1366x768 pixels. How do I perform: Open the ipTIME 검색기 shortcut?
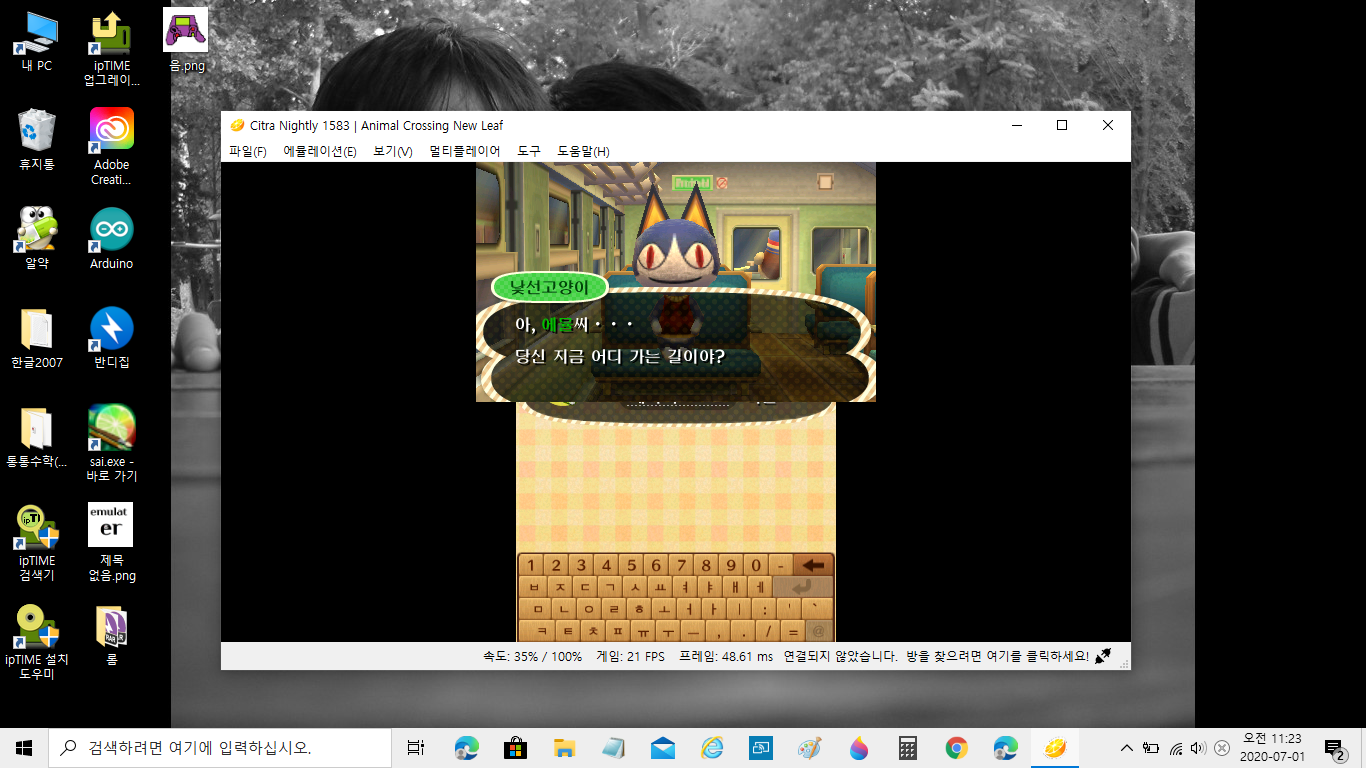[x=36, y=543]
